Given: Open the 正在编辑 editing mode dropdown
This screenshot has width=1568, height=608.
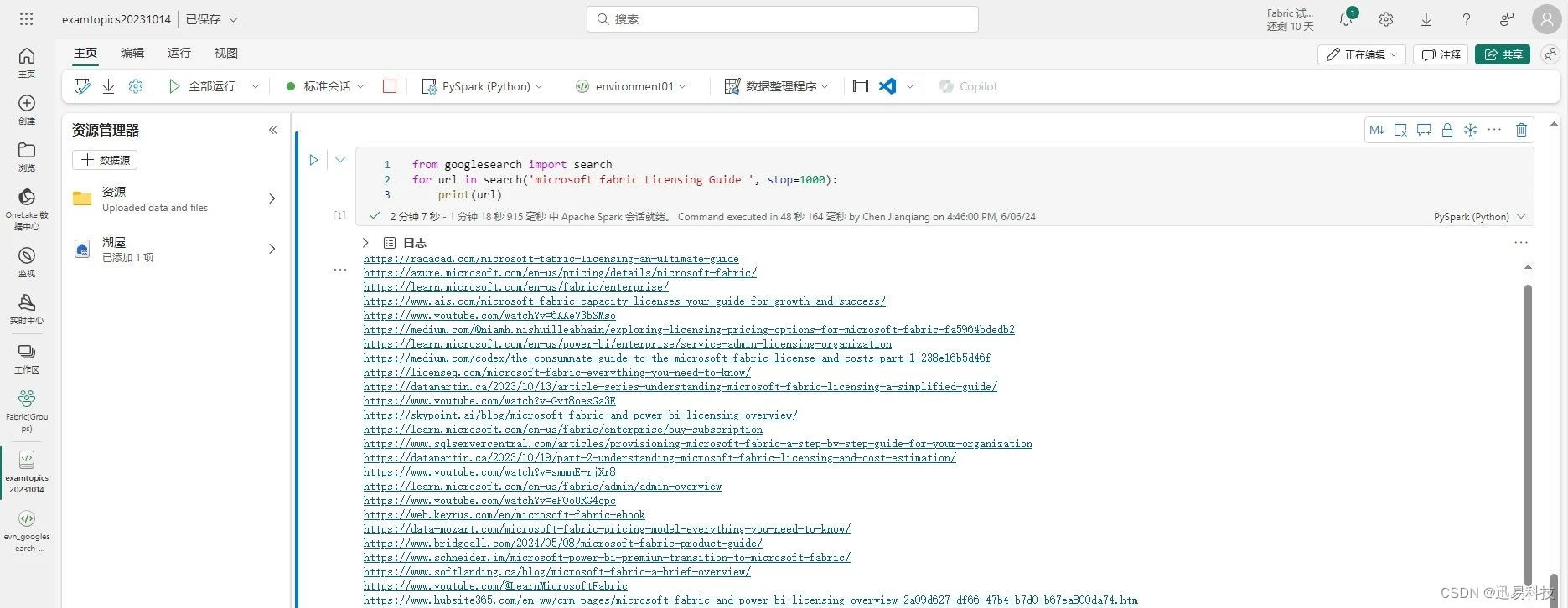Looking at the screenshot, I should click(x=1362, y=54).
